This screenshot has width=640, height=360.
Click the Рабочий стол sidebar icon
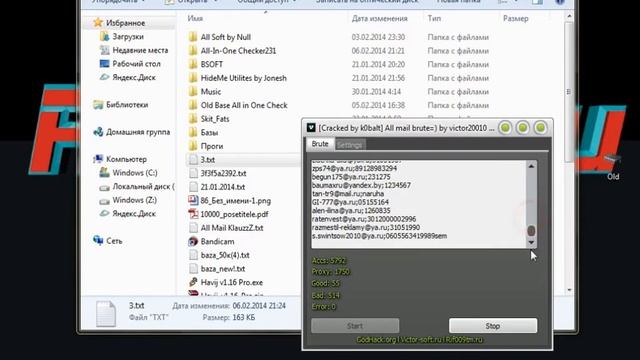[104, 64]
